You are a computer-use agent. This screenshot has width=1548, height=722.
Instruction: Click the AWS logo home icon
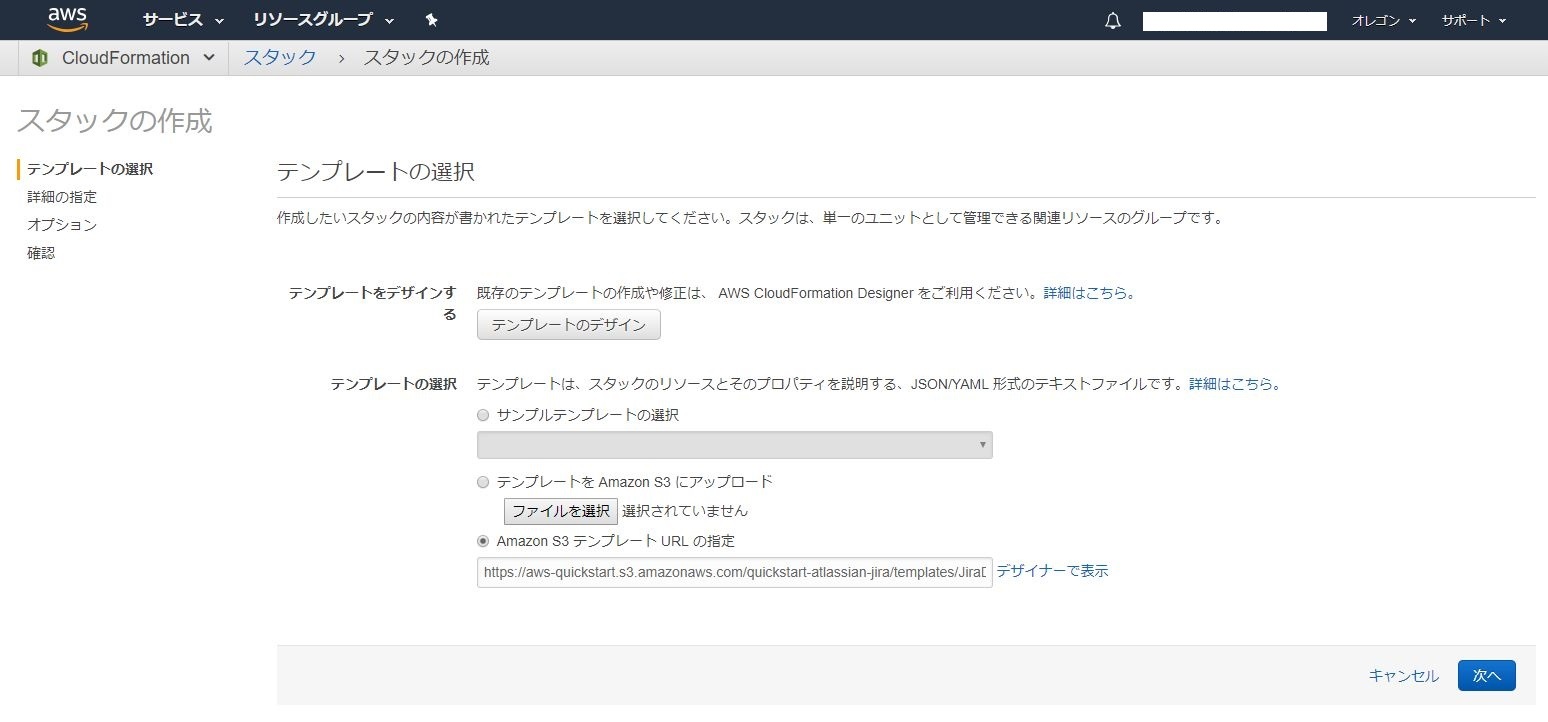[x=67, y=20]
